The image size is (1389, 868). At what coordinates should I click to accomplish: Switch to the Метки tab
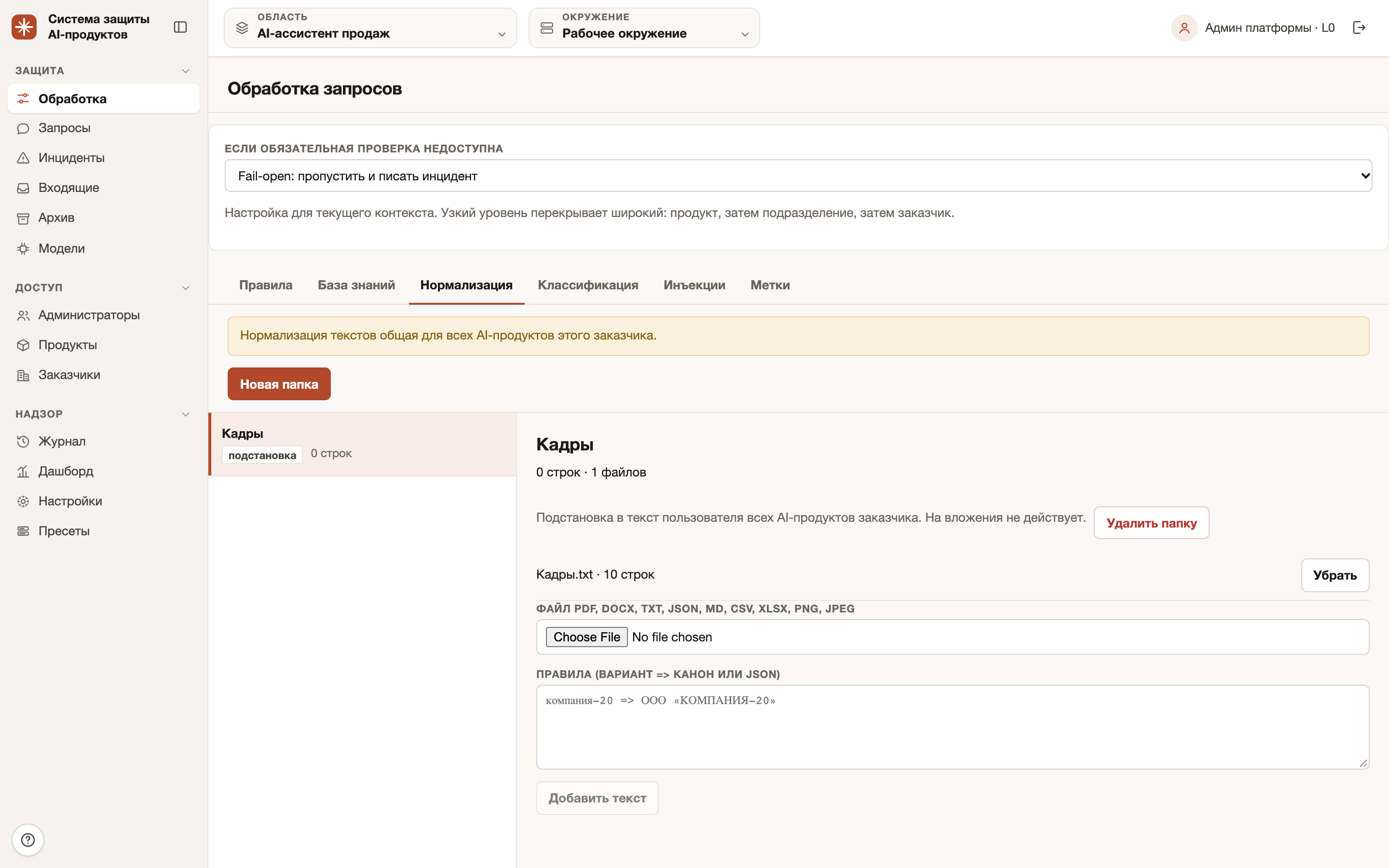tap(770, 285)
